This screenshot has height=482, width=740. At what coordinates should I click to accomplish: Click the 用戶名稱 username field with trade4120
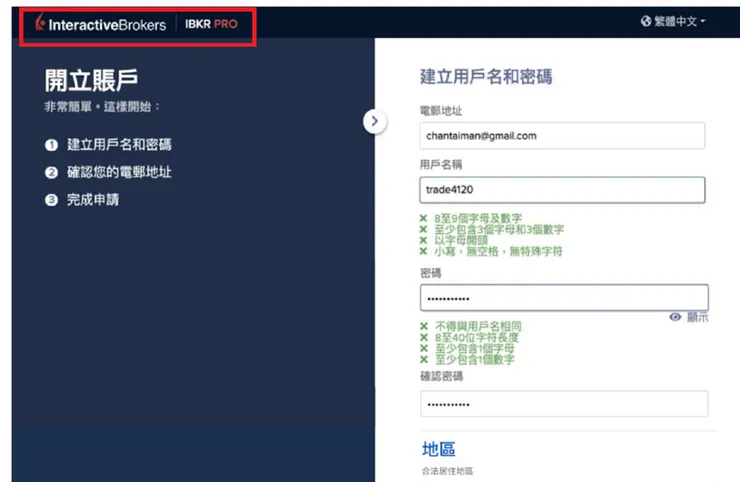pyautogui.click(x=562, y=190)
